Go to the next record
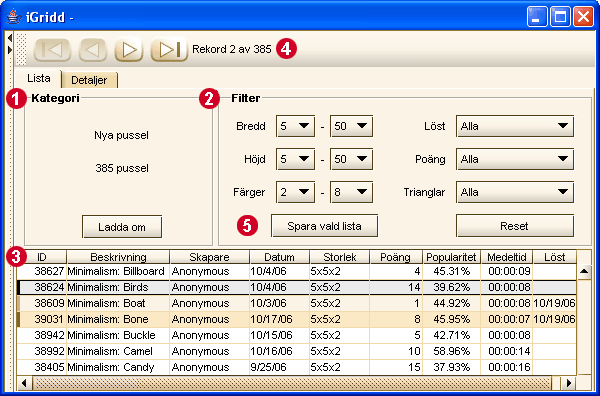Screen dimensions: 600x396 click(129, 50)
